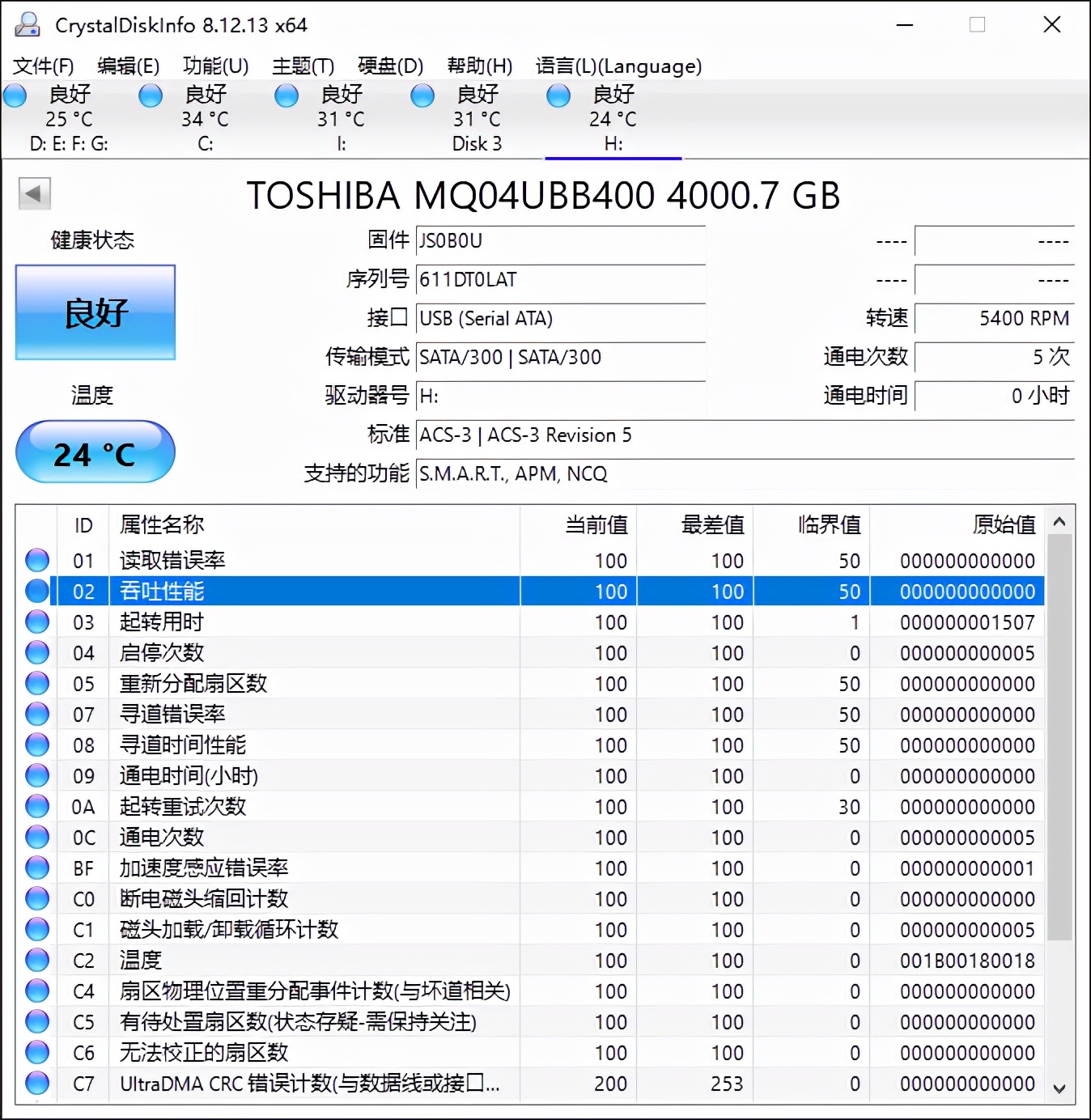Open the 主题(T) menu
The image size is (1091, 1120).
[x=303, y=66]
